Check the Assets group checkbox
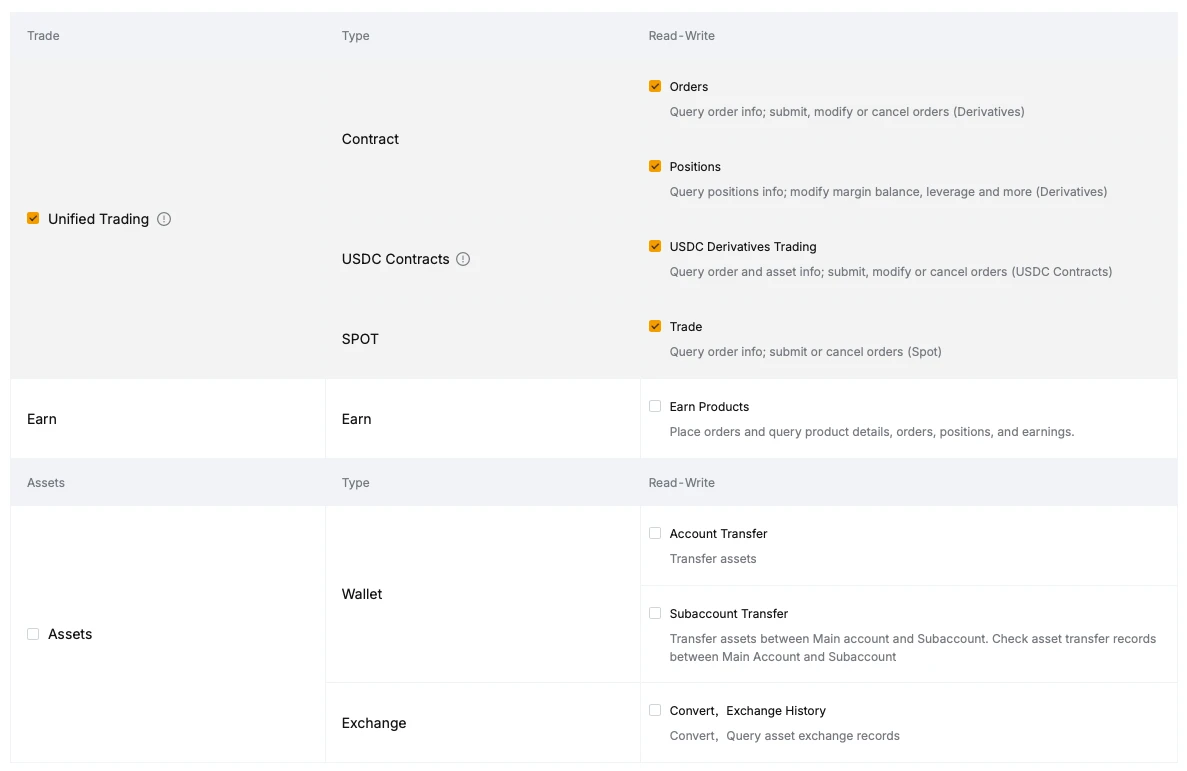The height and width of the screenshot is (771, 1187). tap(33, 634)
